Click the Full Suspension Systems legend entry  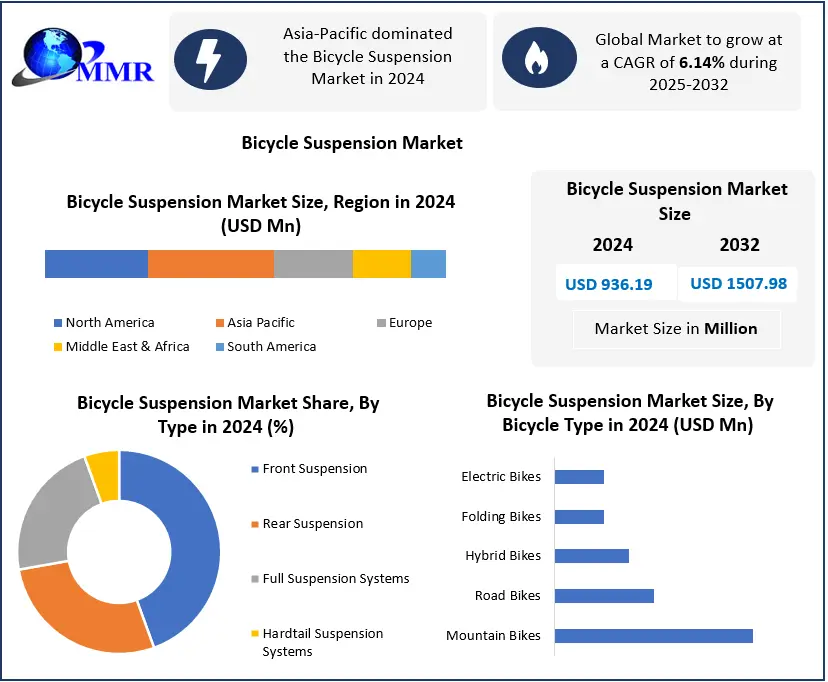coord(335,579)
